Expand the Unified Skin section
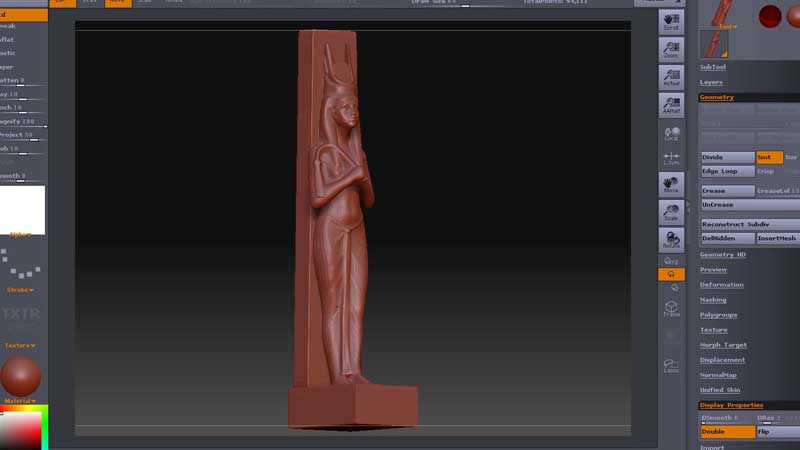Screen dimensions: 800x450 [720, 390]
